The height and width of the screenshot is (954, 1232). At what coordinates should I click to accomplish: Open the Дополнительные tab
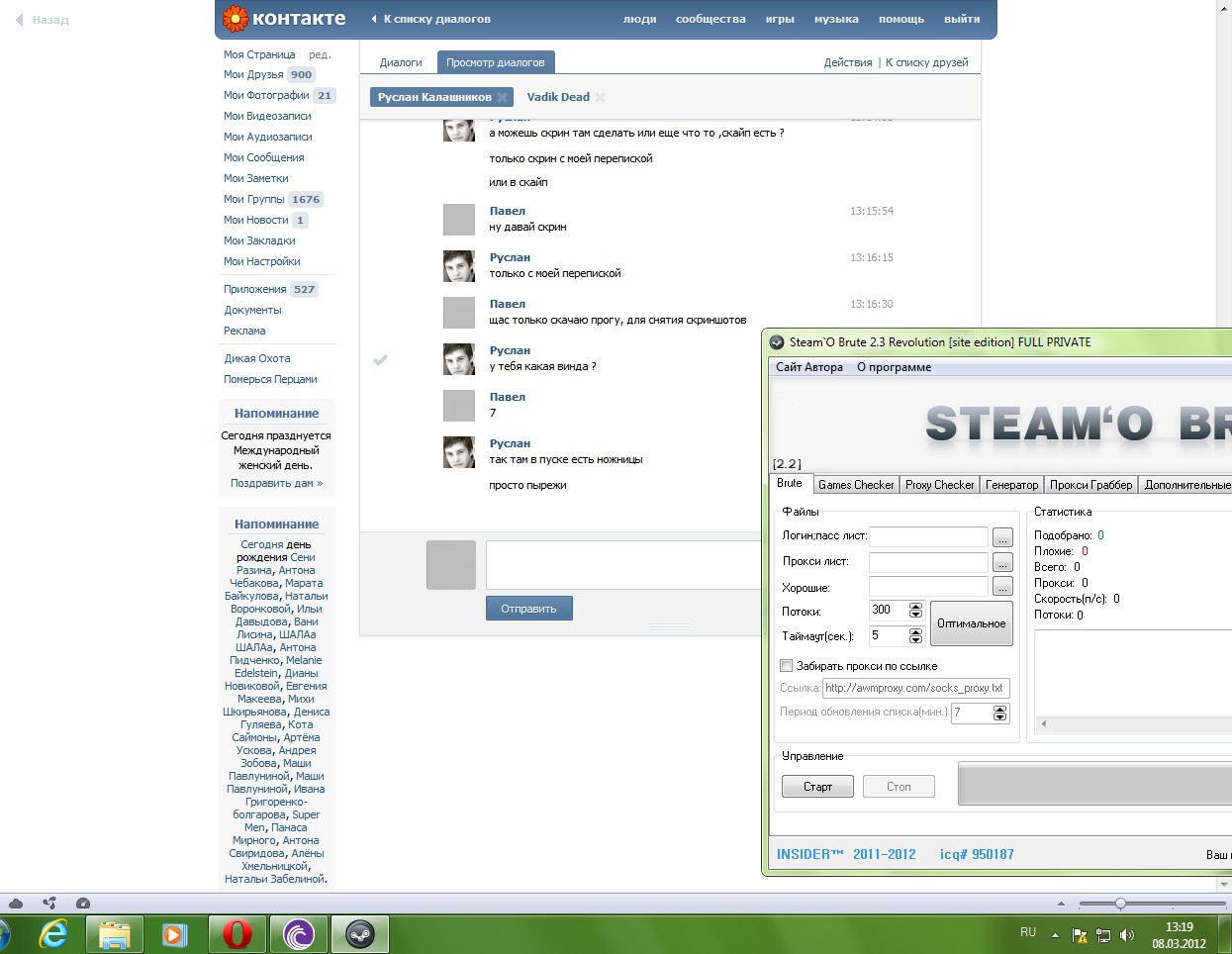[1186, 485]
